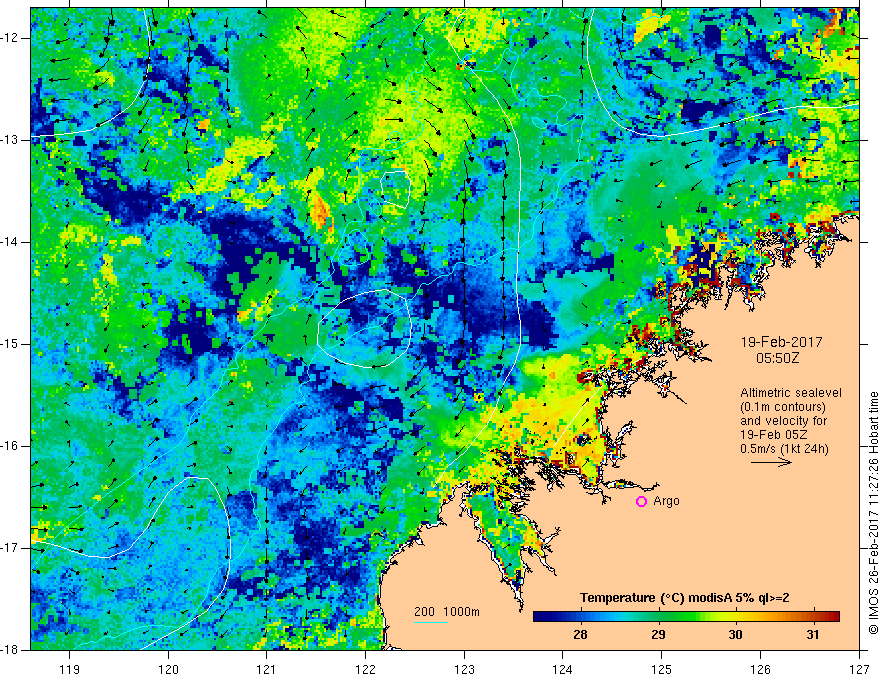Click the longitude '123' axis label
This screenshot has width=880, height=680.
[x=464, y=669]
